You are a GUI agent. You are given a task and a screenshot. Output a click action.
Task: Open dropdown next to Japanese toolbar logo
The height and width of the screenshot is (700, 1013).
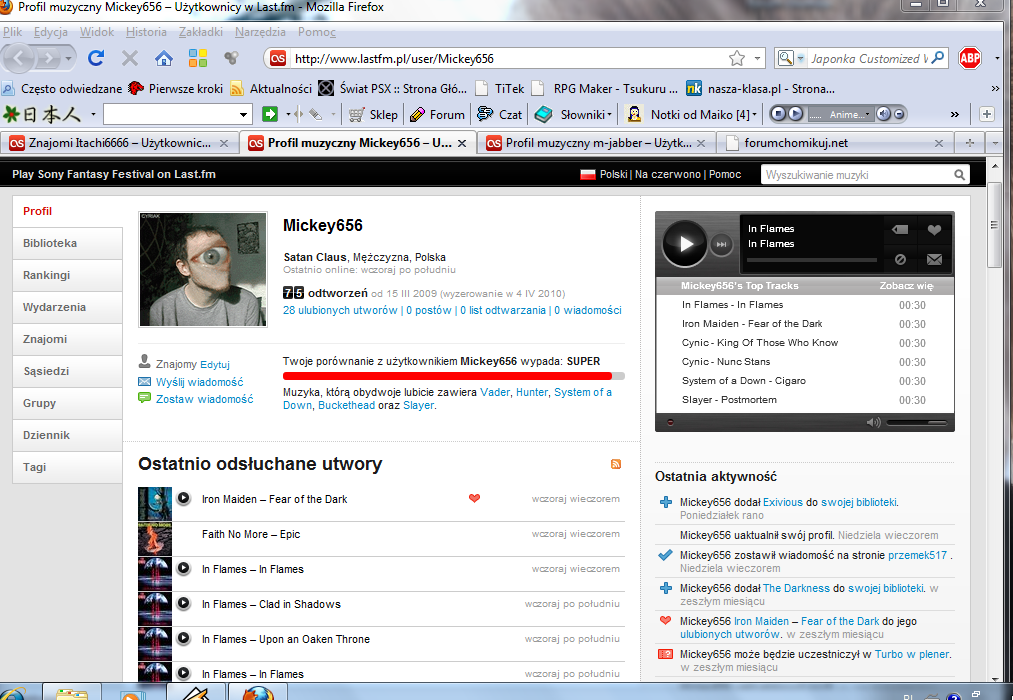93,114
